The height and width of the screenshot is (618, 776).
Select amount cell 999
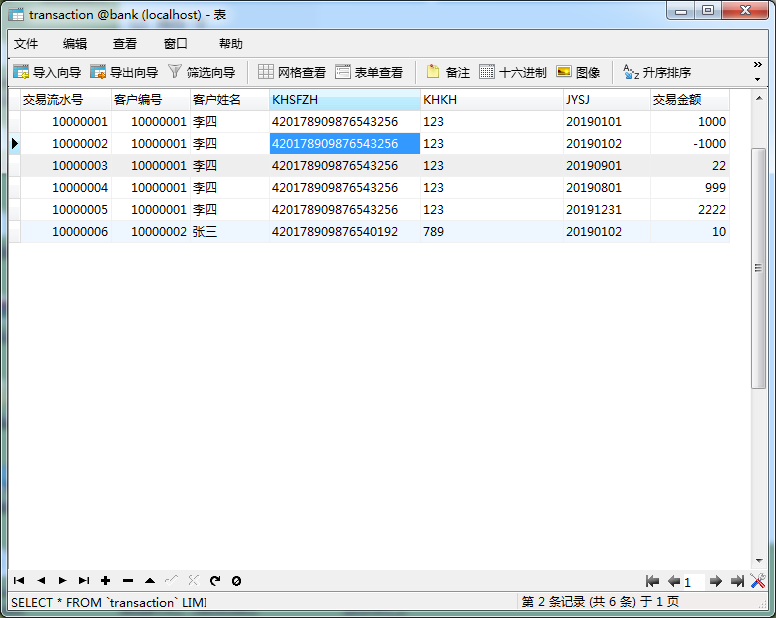pyautogui.click(x=689, y=188)
